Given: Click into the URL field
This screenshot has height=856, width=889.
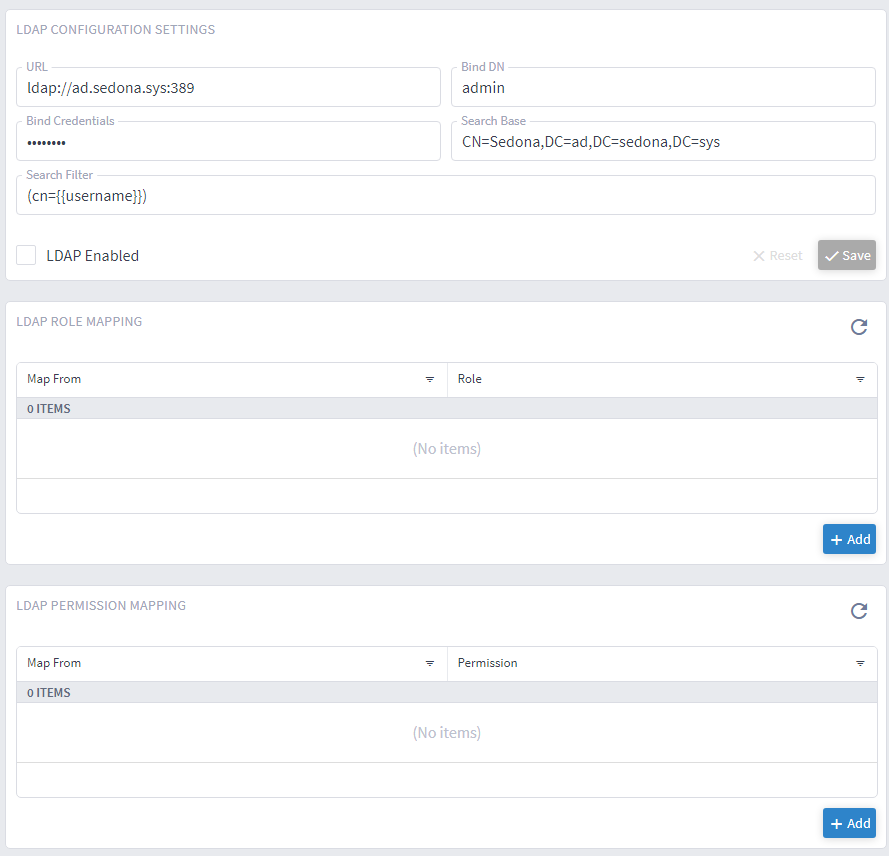Looking at the screenshot, I should point(228,88).
